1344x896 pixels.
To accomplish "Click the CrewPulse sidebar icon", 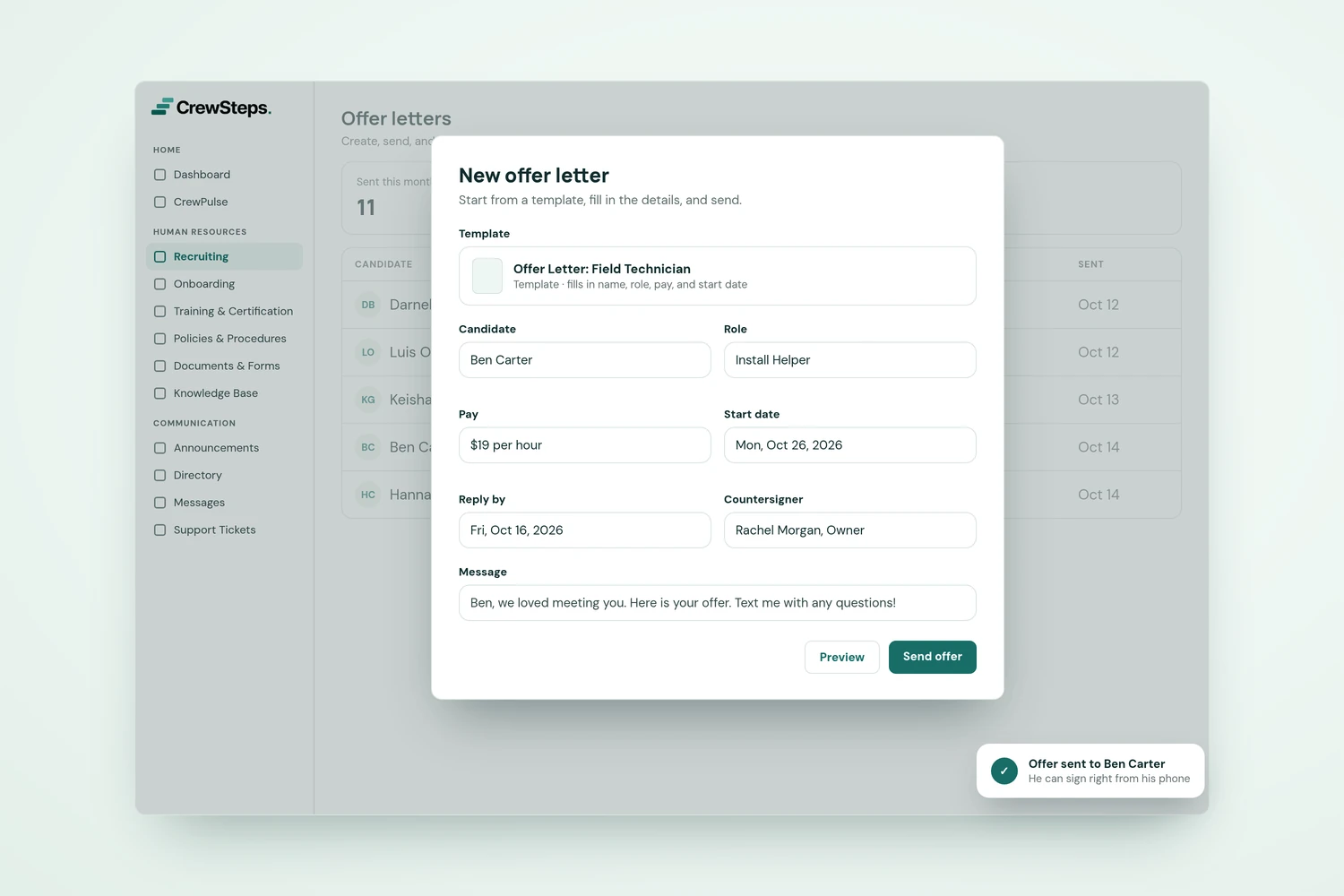I will coord(159,202).
